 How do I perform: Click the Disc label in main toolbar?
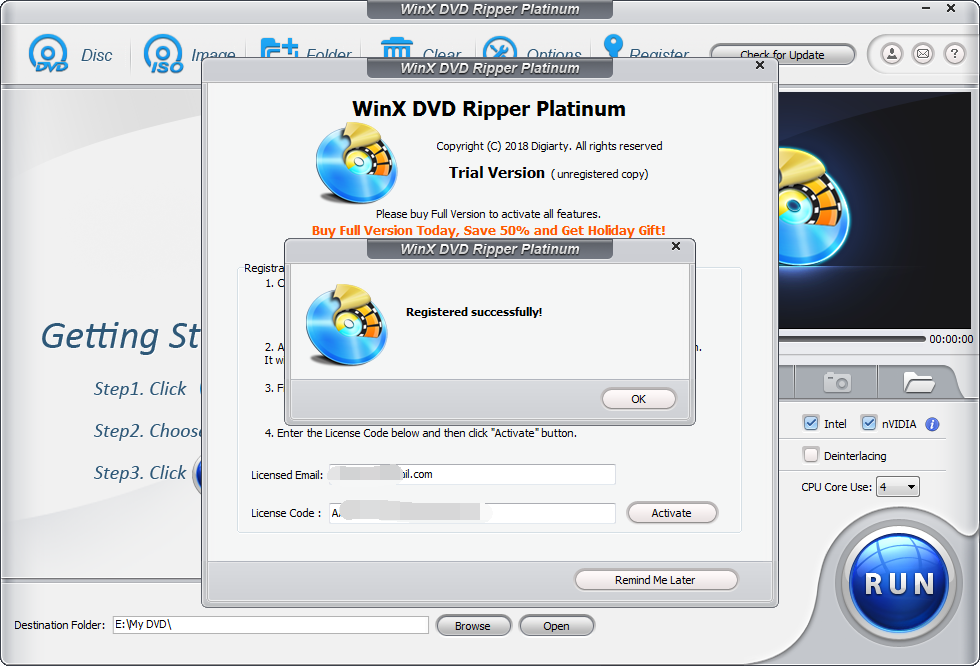97,55
